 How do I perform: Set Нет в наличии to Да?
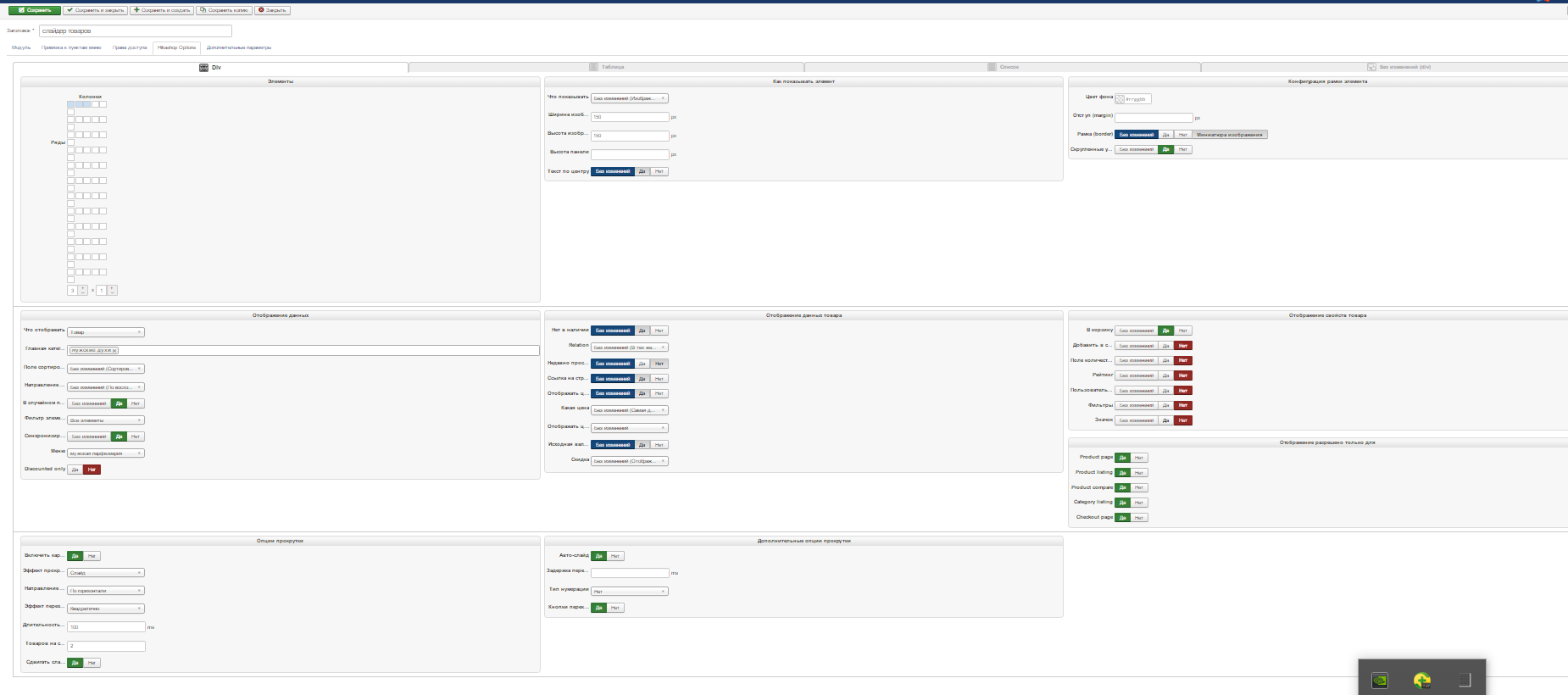[x=642, y=331]
